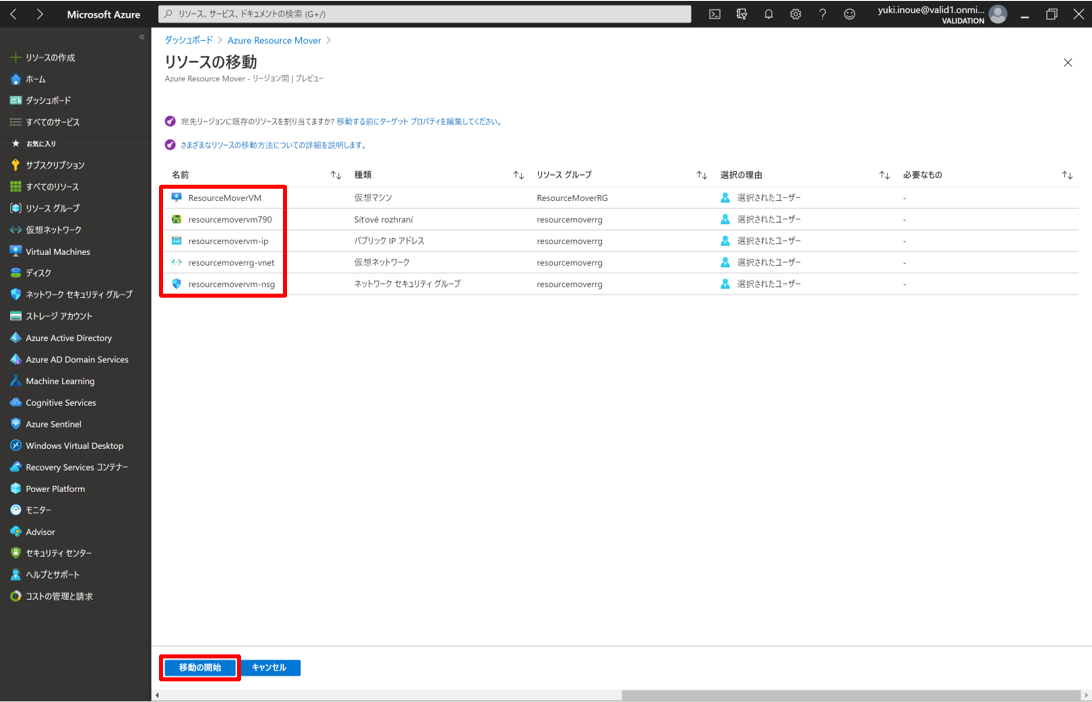The image size is (1092, 702).
Task: Click the 仮想ネットワーク sidebar icon
Action: (15, 230)
